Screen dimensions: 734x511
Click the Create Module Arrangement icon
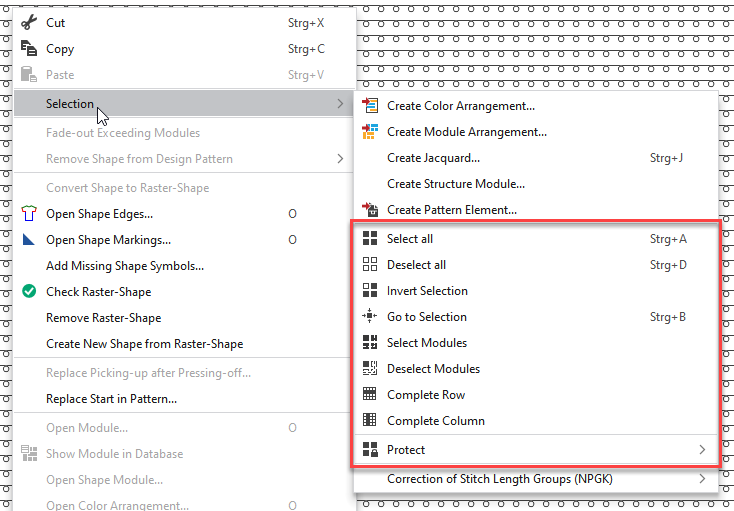(370, 131)
